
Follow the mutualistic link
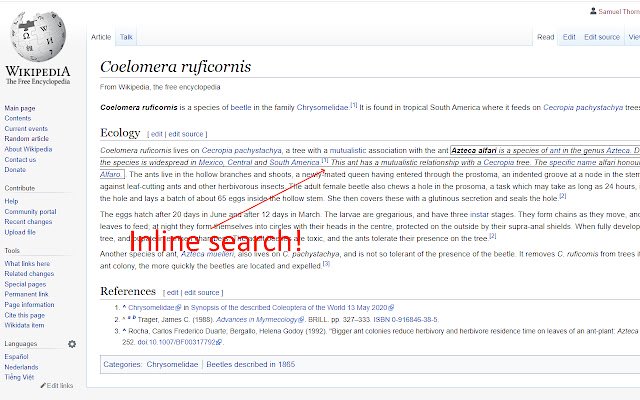tap(348, 151)
